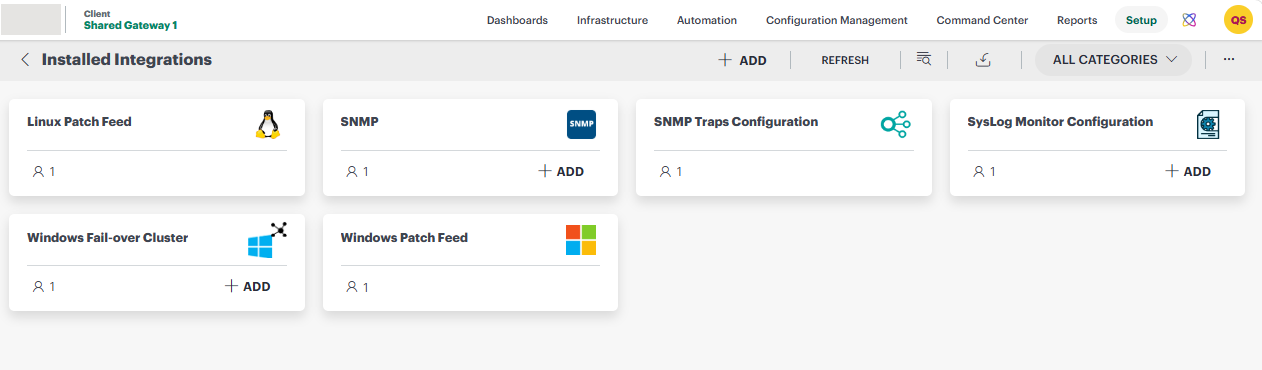Expand the ALL CATEGORIES dropdown
1262x370 pixels.
(1113, 60)
